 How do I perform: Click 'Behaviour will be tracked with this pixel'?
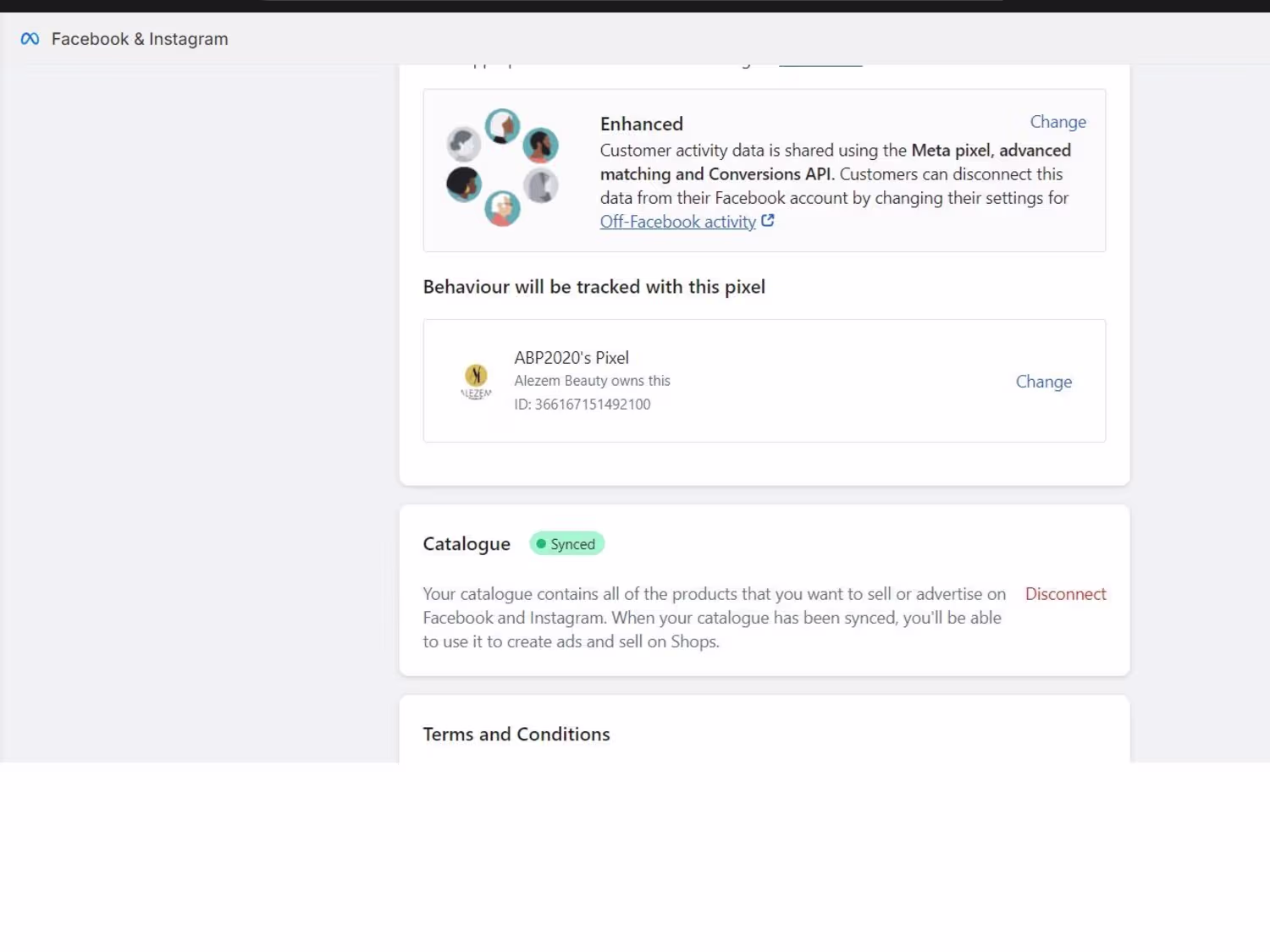594,287
